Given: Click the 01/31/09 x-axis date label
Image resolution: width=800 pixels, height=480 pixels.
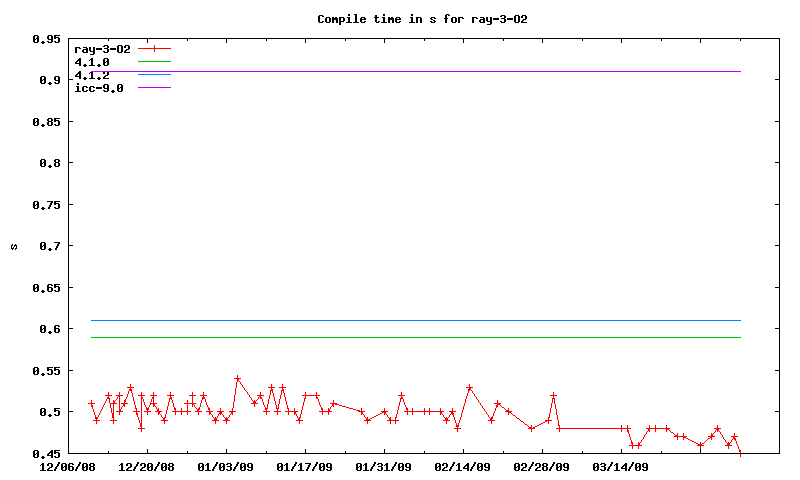Looking at the screenshot, I should [383, 466].
